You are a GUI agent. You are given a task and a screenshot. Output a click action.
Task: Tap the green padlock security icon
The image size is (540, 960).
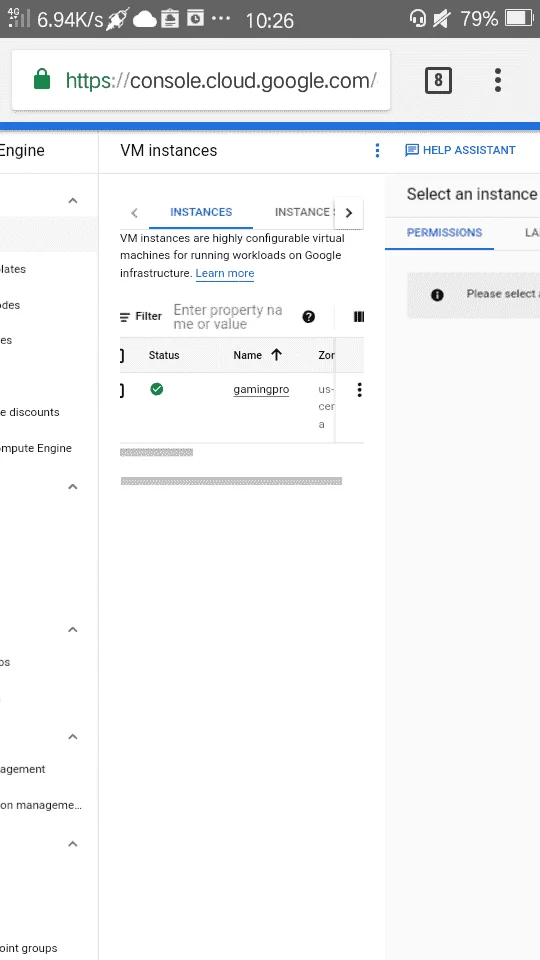[42, 79]
